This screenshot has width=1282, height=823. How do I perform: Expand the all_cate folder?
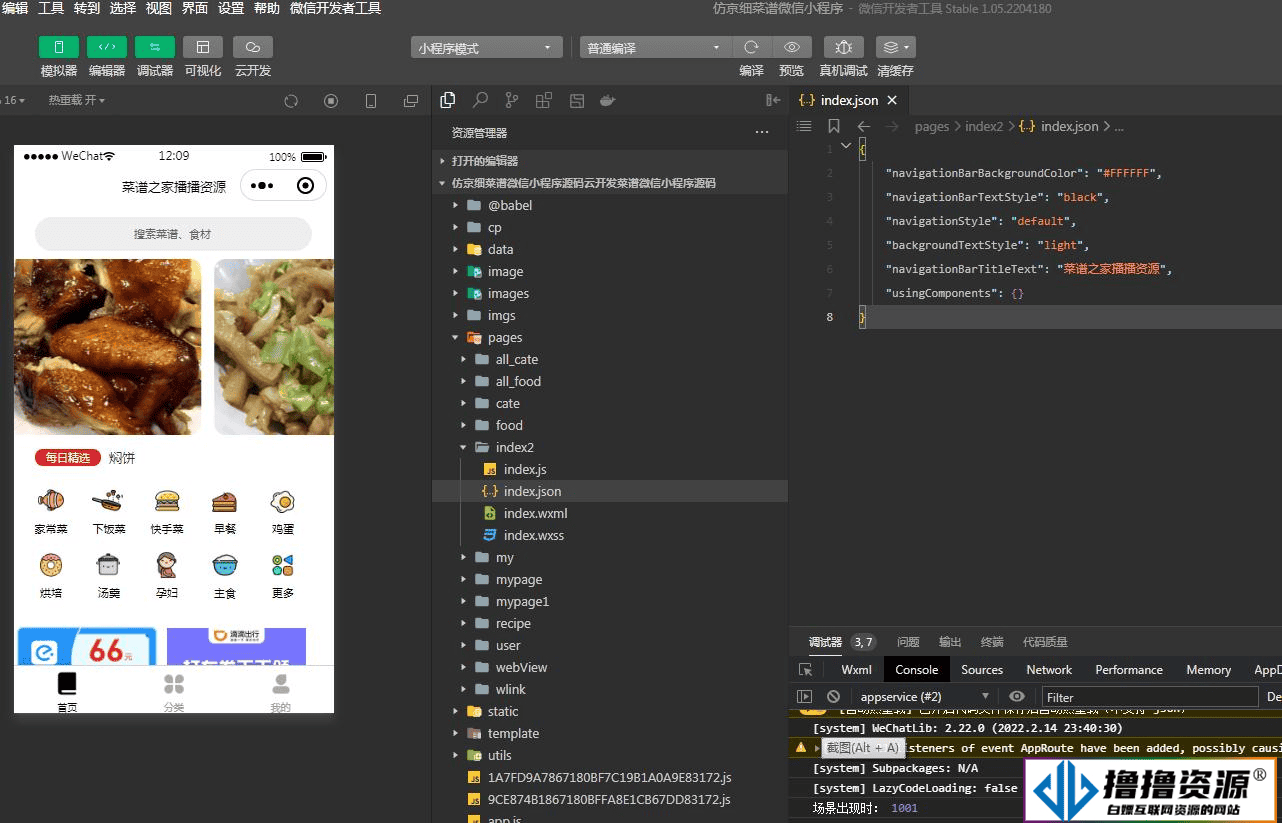(610, 359)
